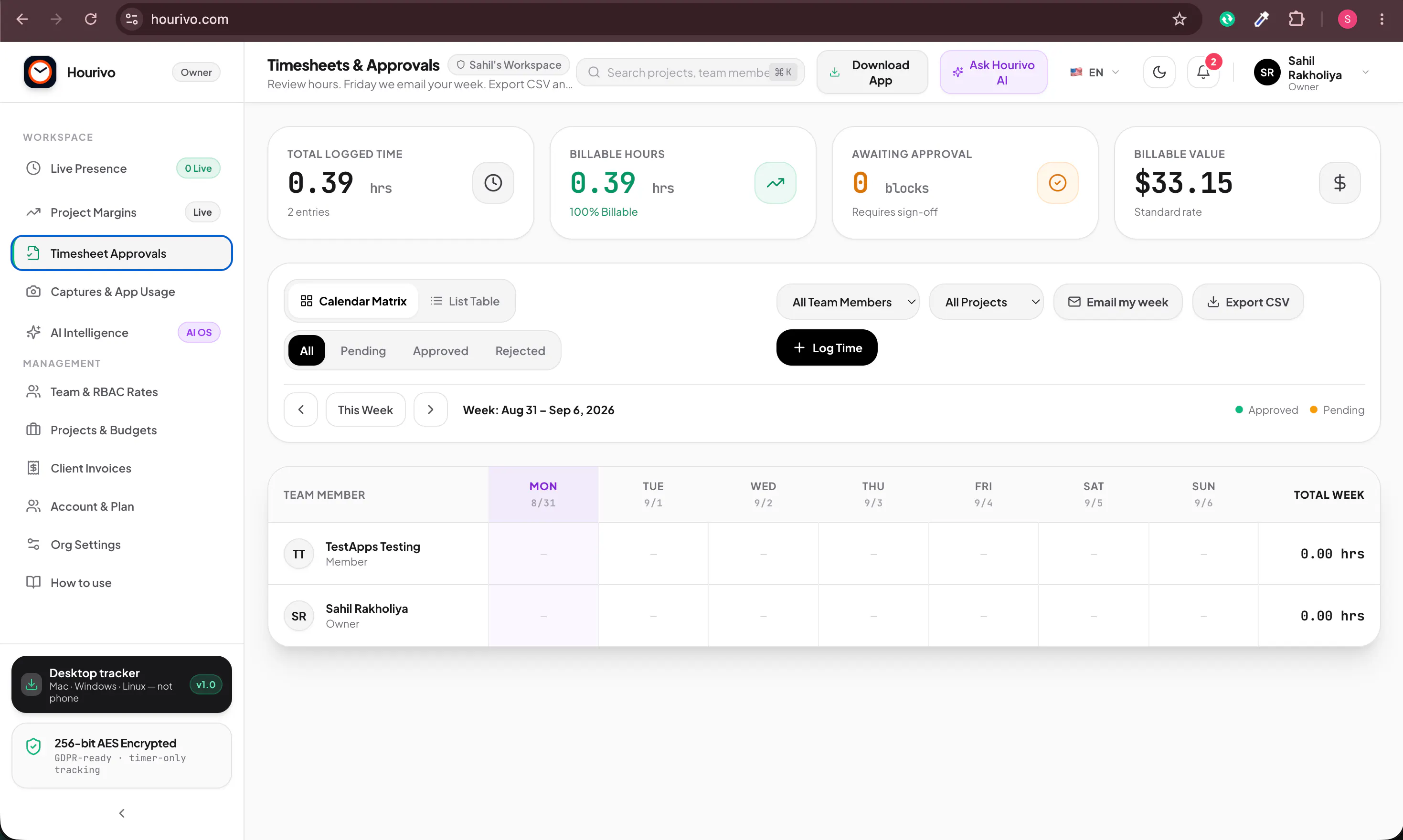Screen dimensions: 1403x840
Task: Open AI Intelligence in sidebar
Action: pos(122,332)
